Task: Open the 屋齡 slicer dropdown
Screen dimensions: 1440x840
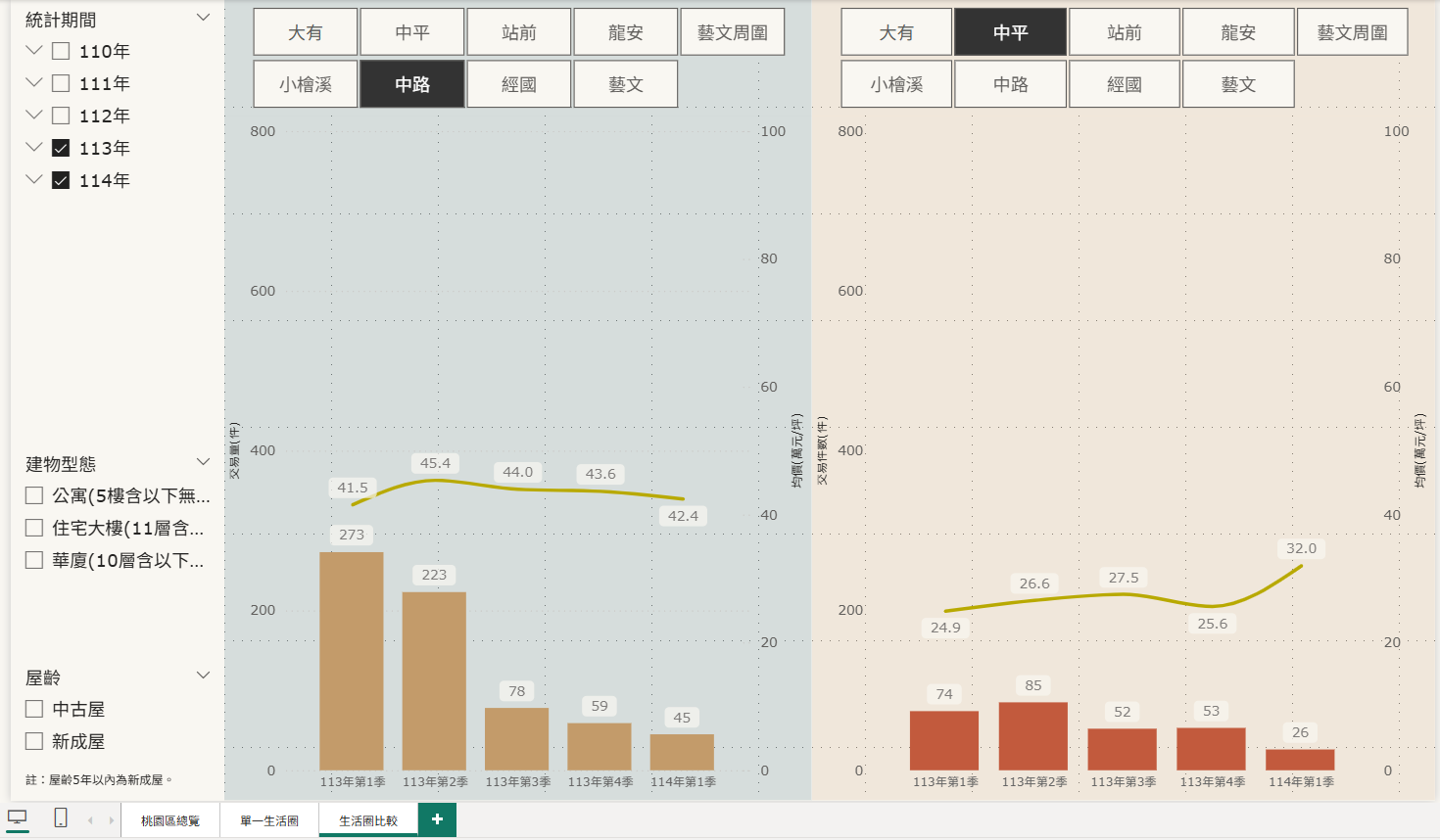Action: coord(203,676)
